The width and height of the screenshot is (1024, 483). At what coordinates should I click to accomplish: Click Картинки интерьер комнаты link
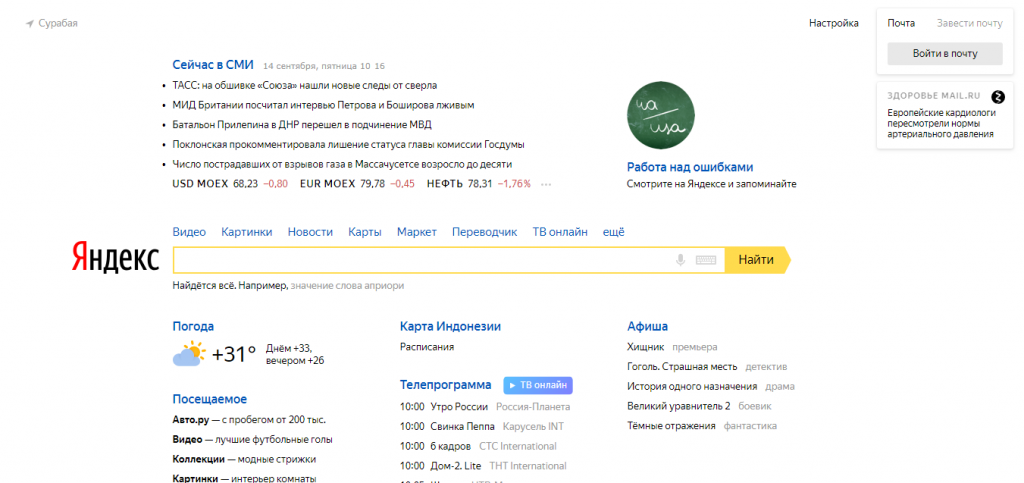tap(244, 478)
